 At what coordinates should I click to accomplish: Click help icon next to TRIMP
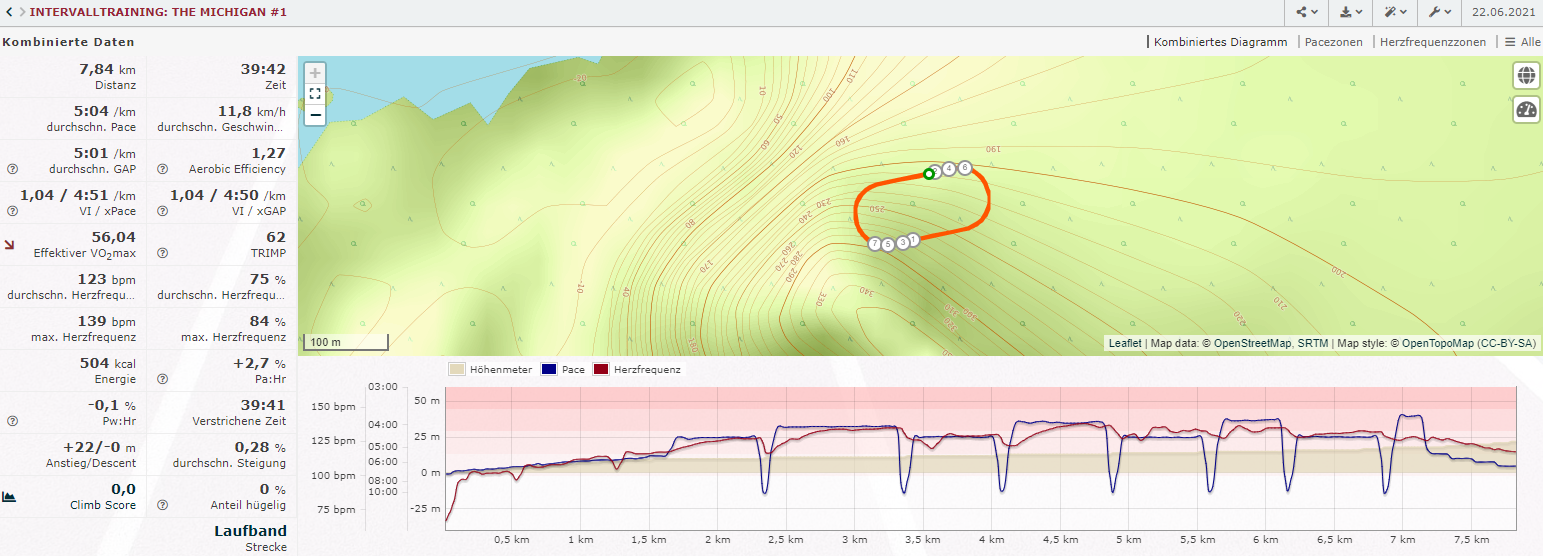coord(162,253)
